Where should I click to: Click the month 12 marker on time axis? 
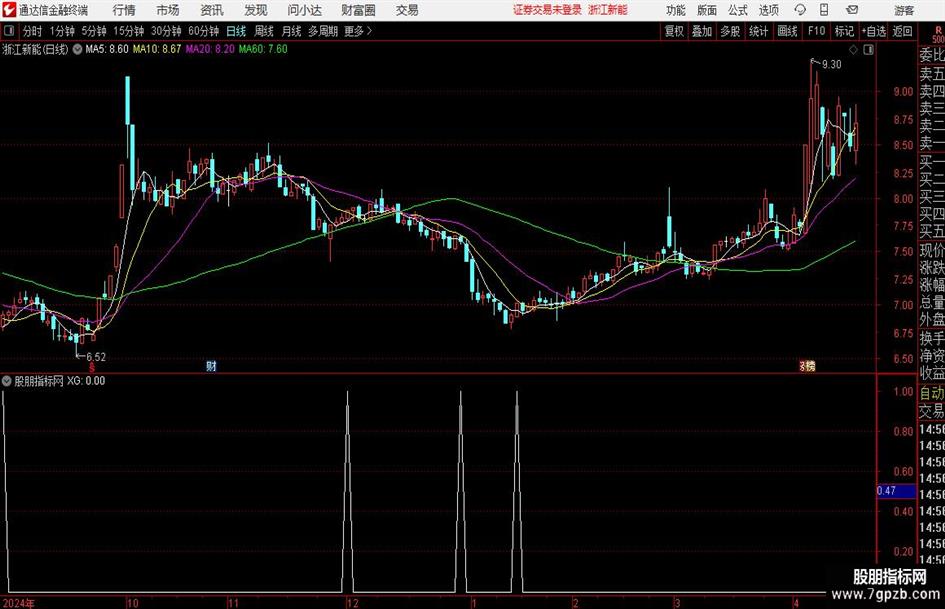click(353, 603)
